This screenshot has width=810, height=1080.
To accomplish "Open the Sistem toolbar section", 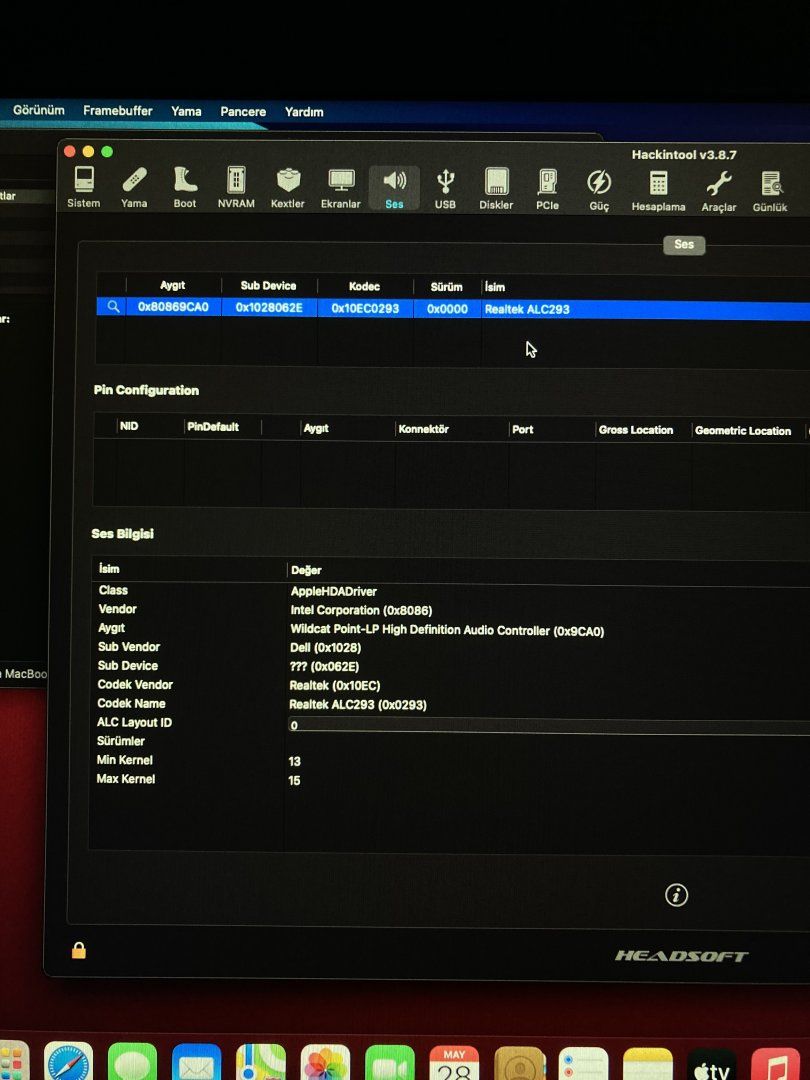I will pyautogui.click(x=83, y=187).
